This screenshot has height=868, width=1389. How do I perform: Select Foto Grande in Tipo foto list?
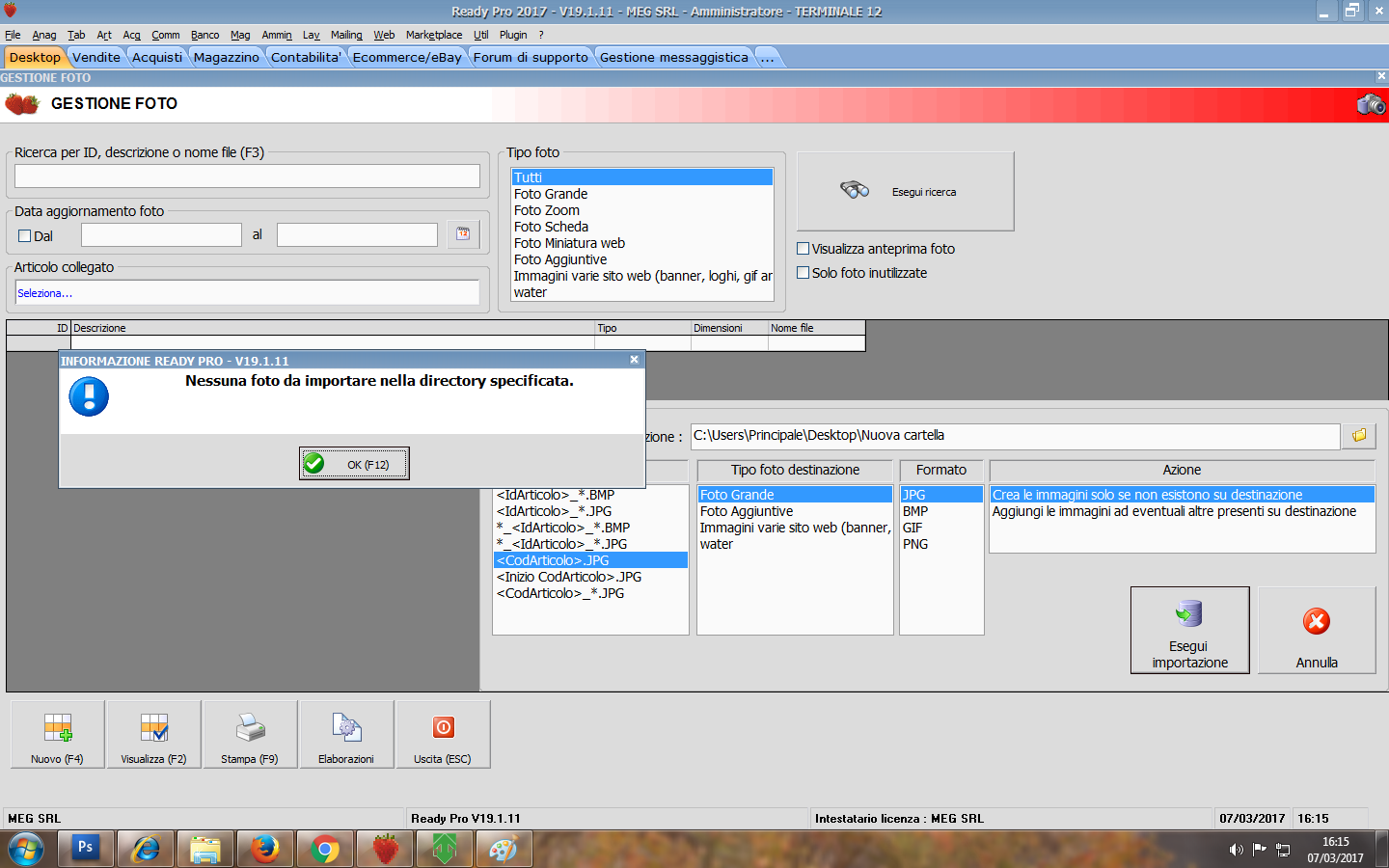tap(642, 194)
